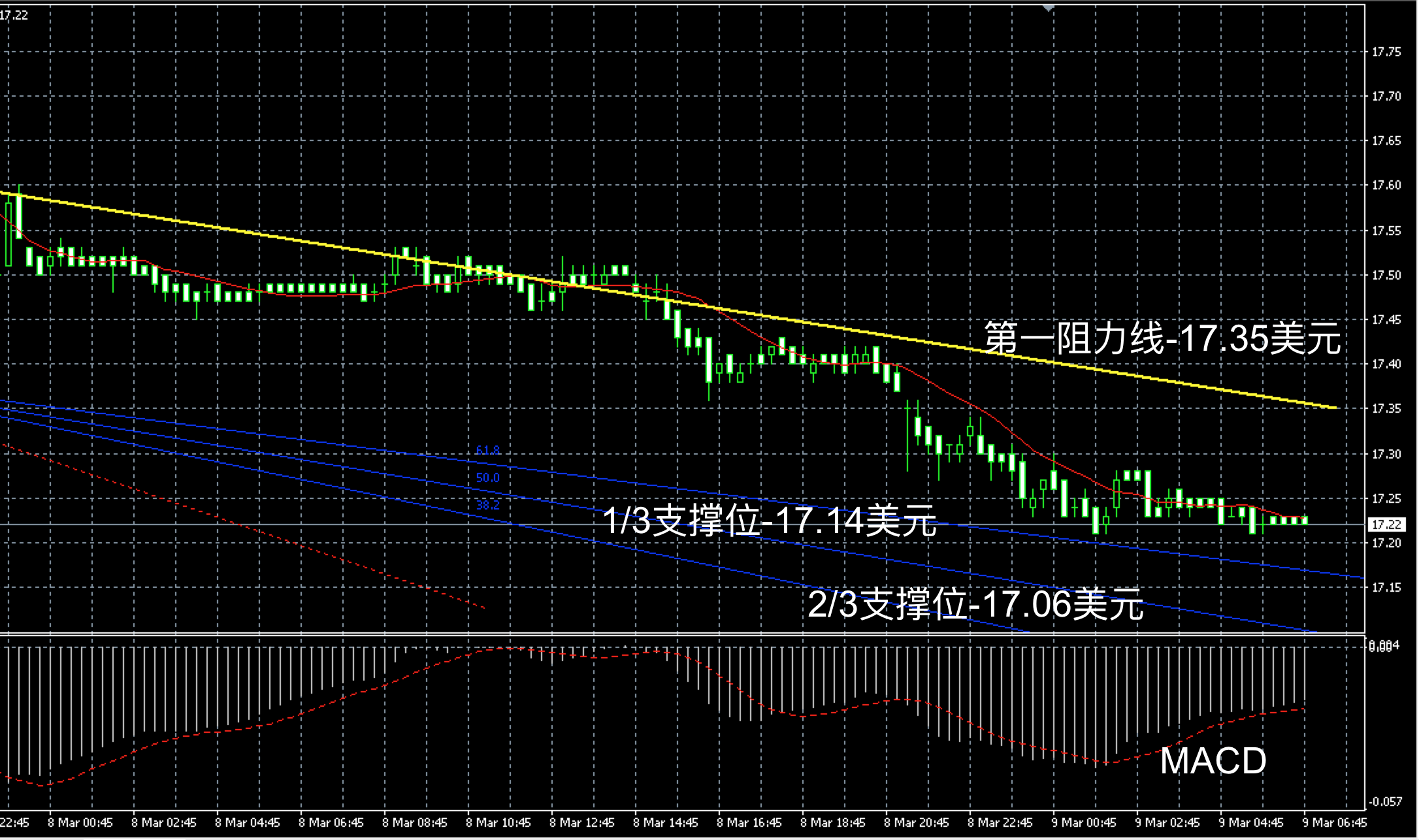This screenshot has width=1419, height=840.
Task: Click the current price tag 17.22
Action: click(1386, 525)
